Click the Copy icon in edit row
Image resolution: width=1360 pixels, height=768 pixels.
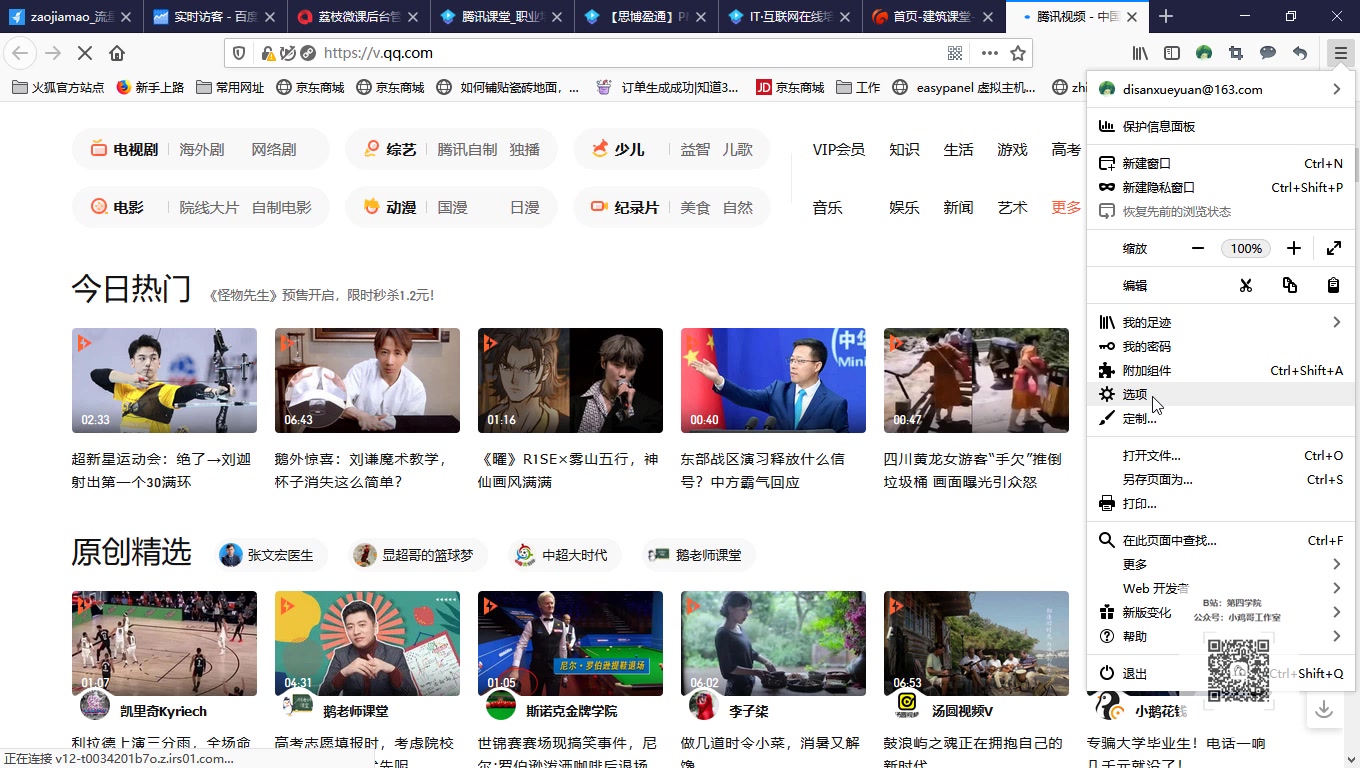(1290, 285)
